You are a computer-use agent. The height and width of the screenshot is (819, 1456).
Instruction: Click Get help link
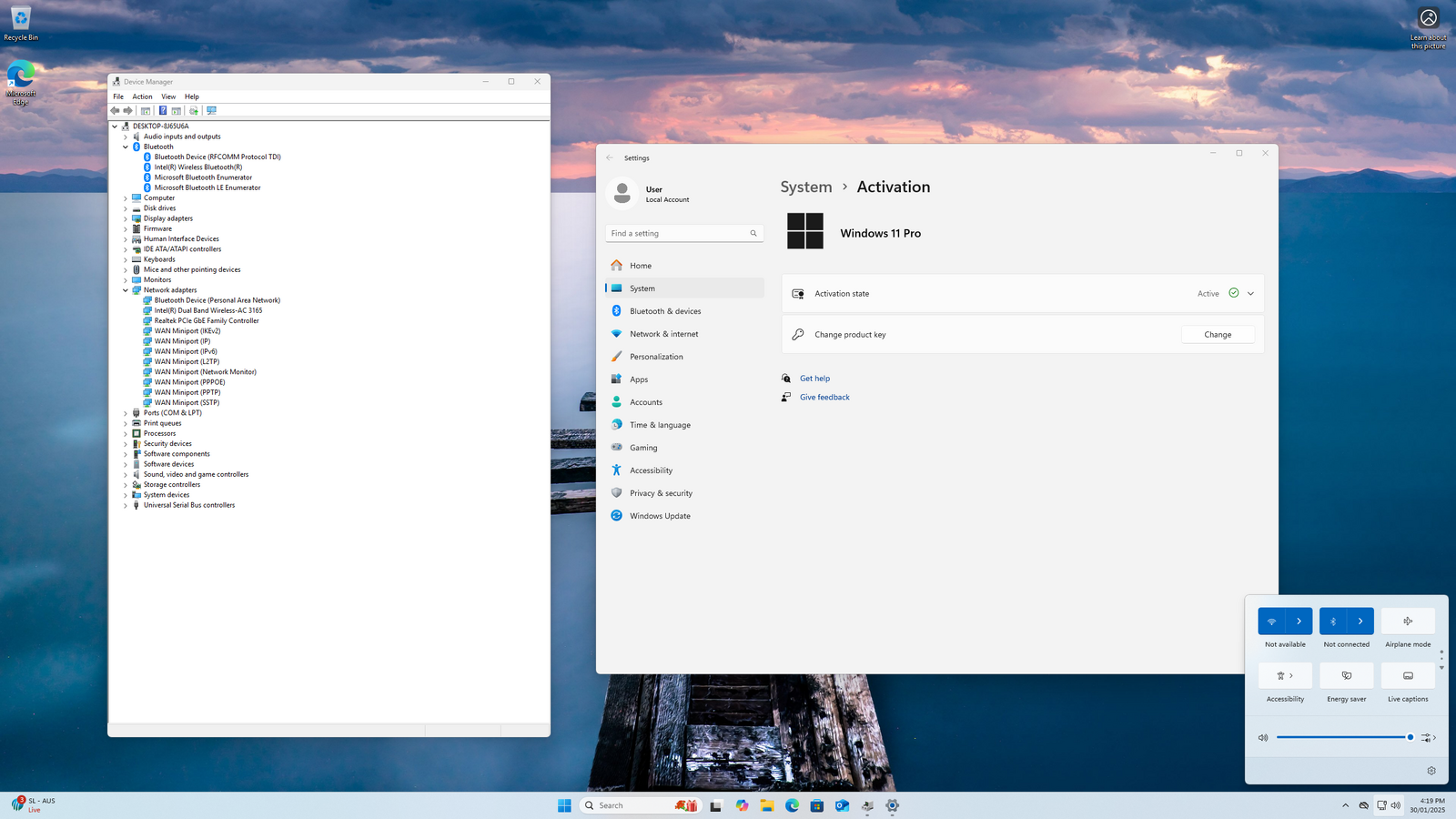coord(814,379)
